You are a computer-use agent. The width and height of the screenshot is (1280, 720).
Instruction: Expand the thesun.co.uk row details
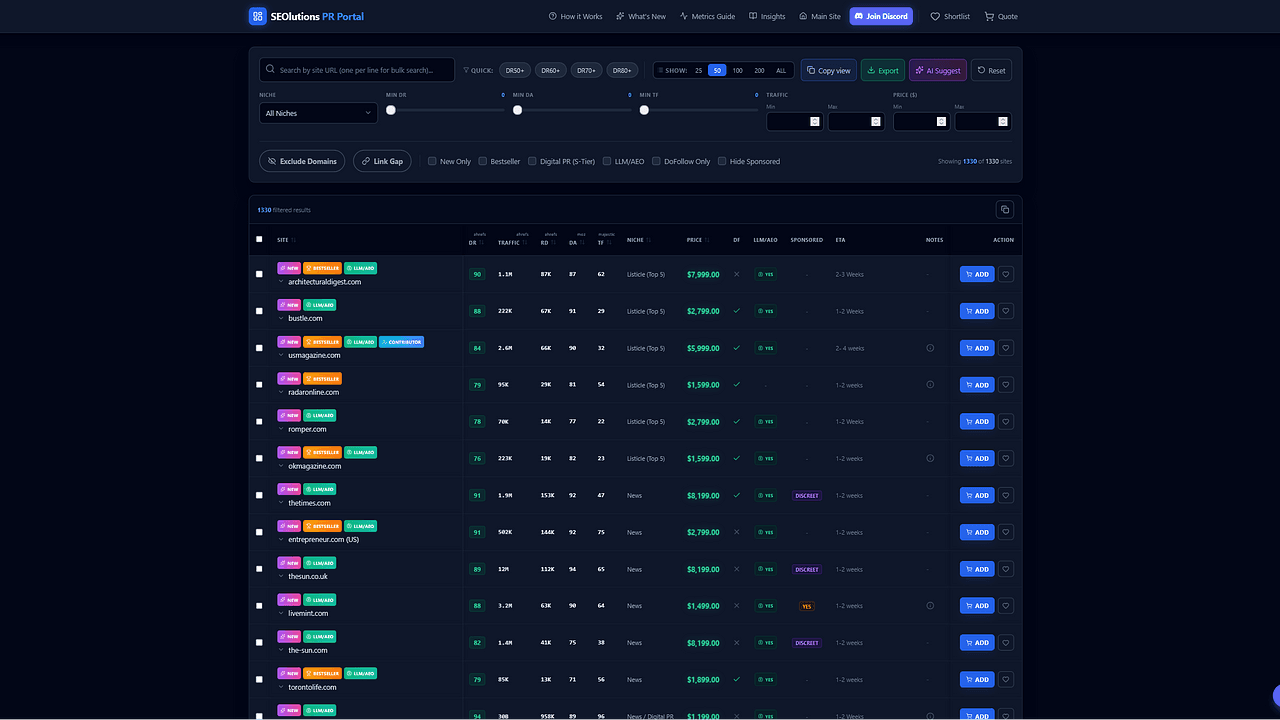pos(282,577)
